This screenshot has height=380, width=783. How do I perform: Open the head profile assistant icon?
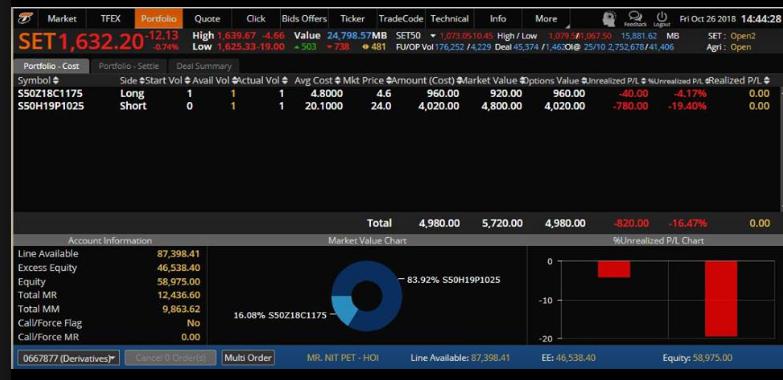click(608, 19)
